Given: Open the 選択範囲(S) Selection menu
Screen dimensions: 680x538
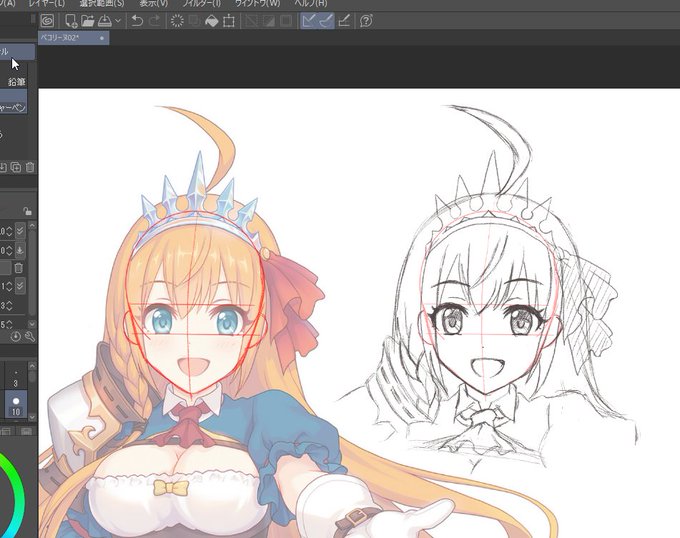Looking at the screenshot, I should pyautogui.click(x=102, y=3).
